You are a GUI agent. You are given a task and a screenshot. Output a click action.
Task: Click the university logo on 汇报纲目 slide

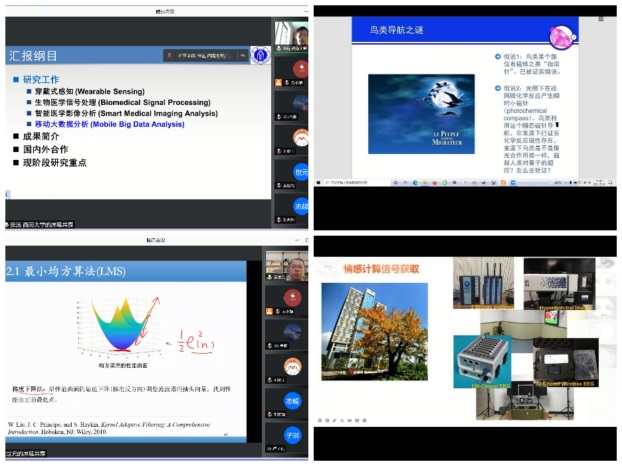pos(258,55)
